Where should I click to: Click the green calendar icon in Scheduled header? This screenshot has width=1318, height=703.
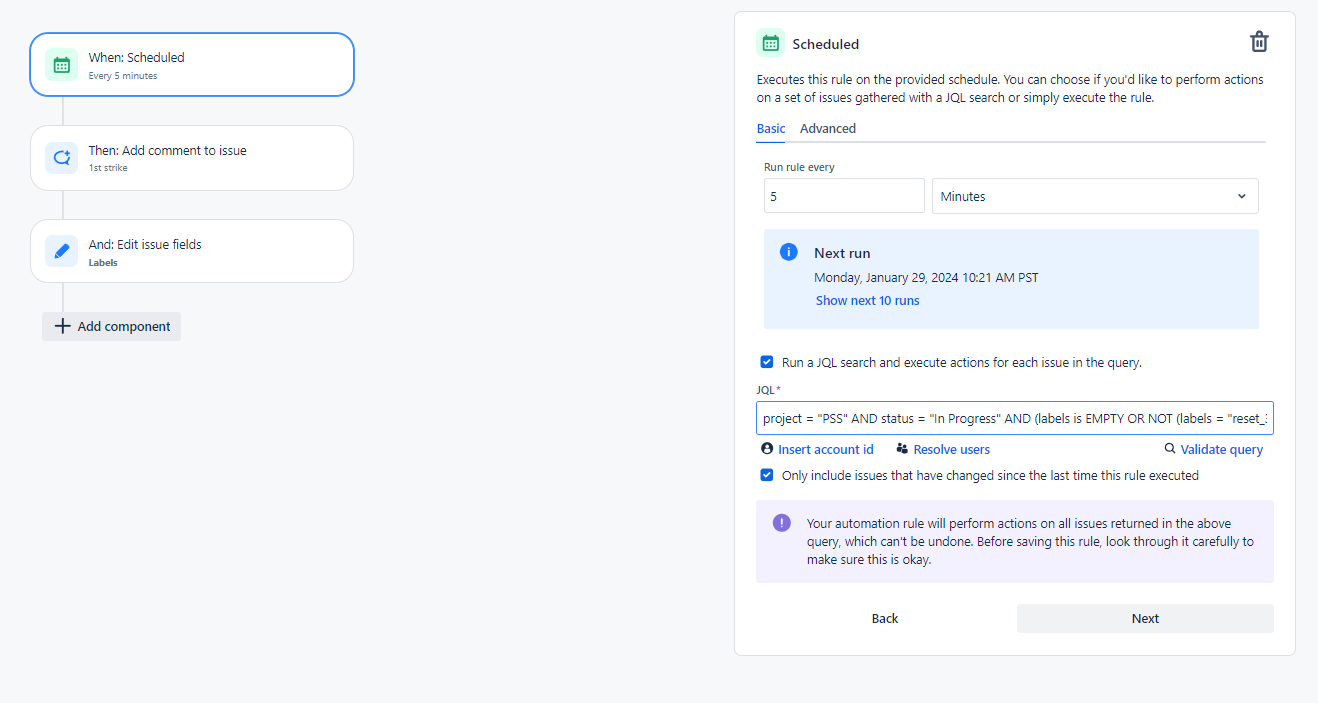tap(771, 43)
